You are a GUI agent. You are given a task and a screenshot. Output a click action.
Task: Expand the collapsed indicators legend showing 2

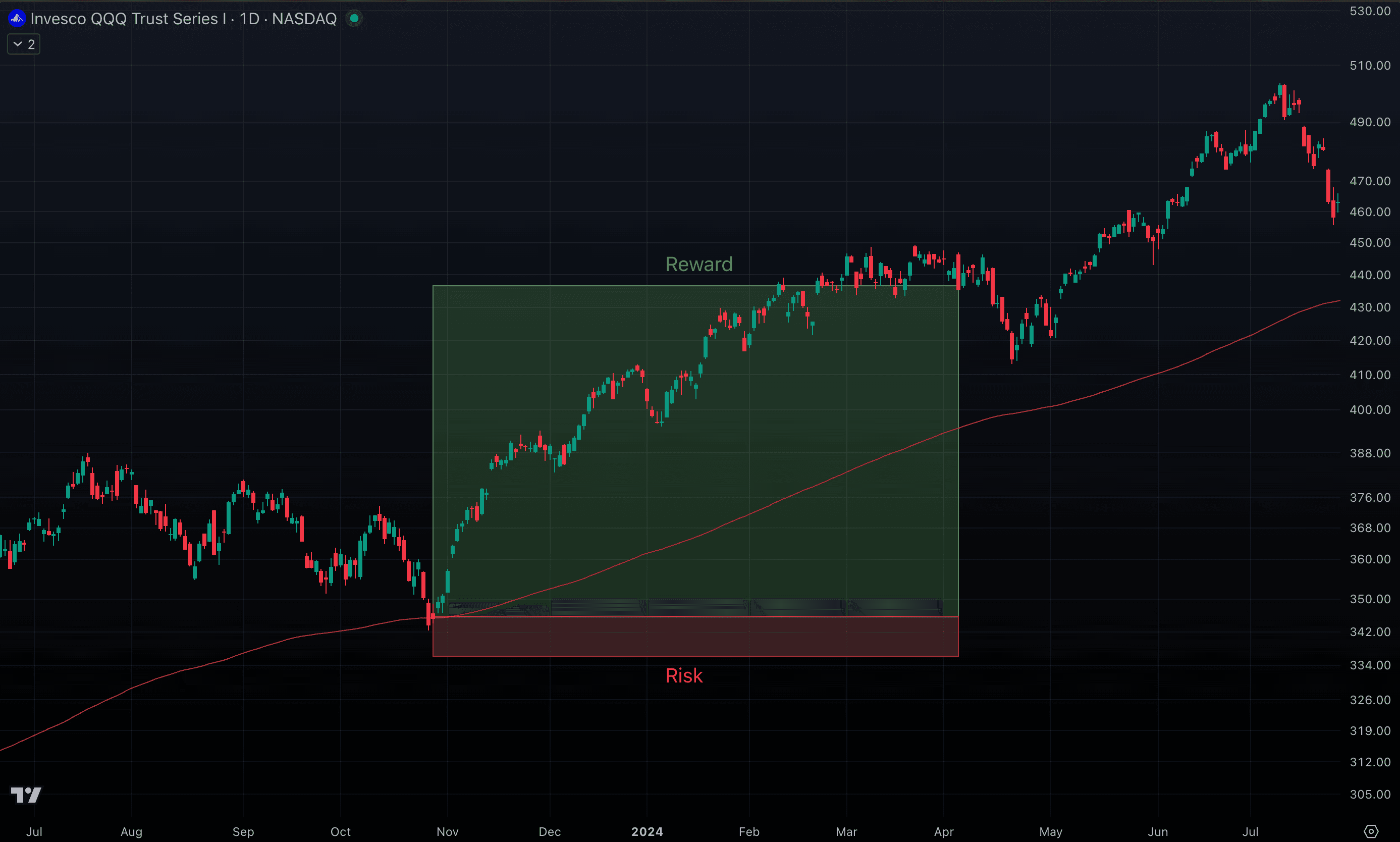click(x=24, y=44)
